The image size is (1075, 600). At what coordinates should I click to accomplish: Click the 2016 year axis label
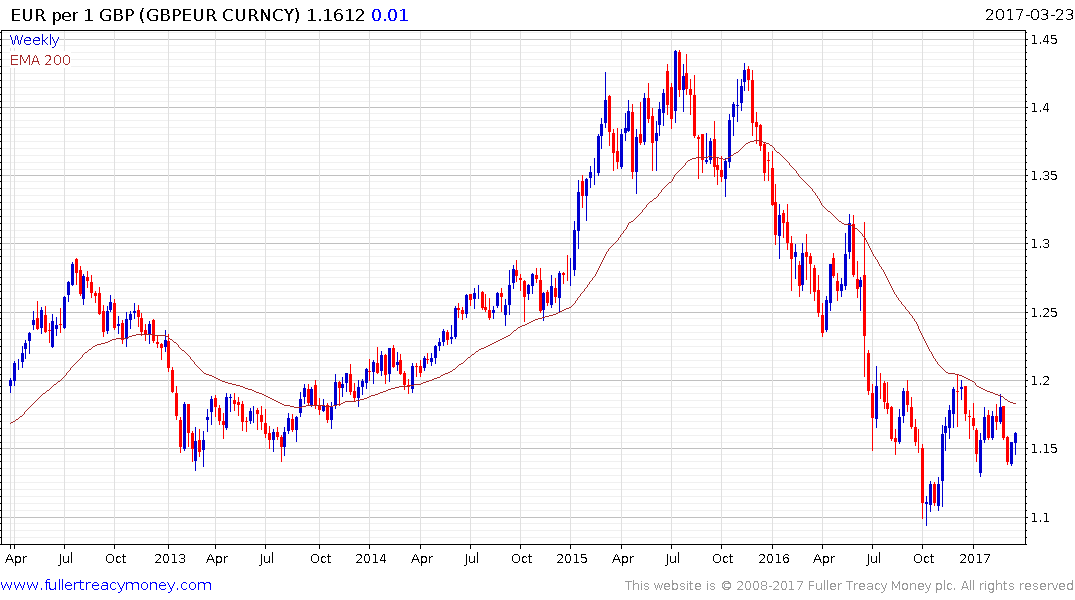(x=774, y=558)
